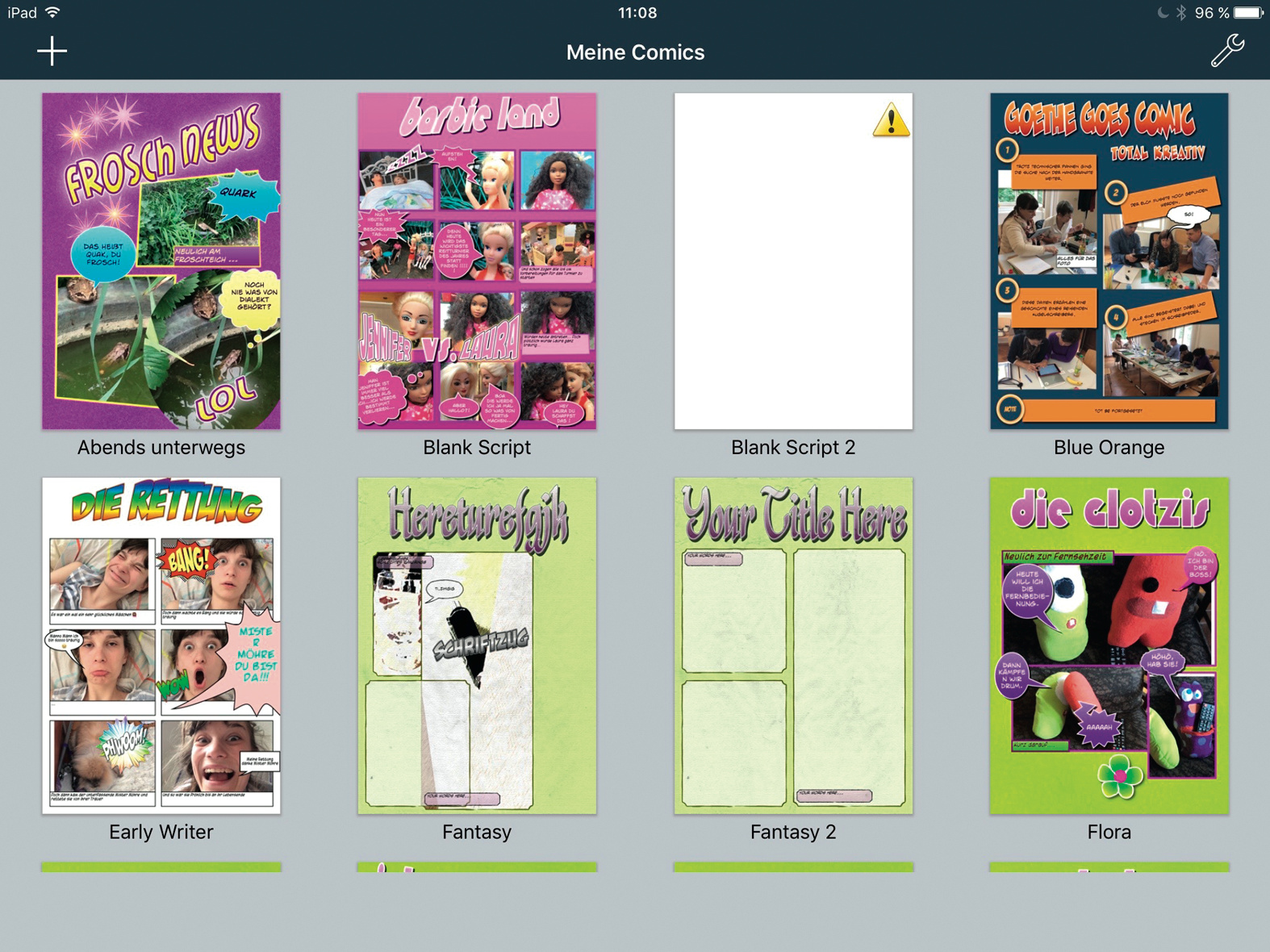Tap the Bluetooth status icon

click(1180, 13)
